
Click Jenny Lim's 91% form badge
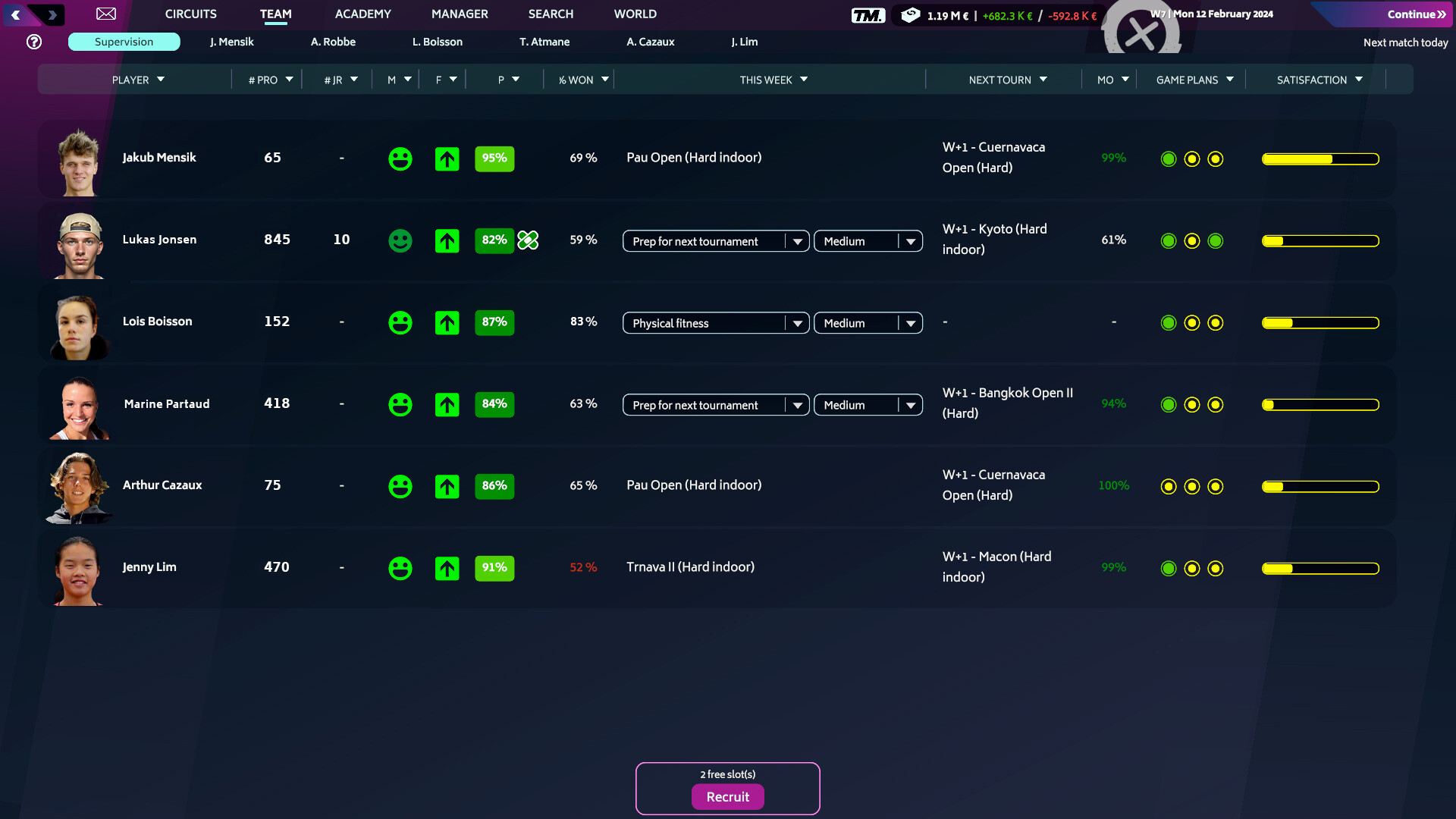[x=494, y=567]
